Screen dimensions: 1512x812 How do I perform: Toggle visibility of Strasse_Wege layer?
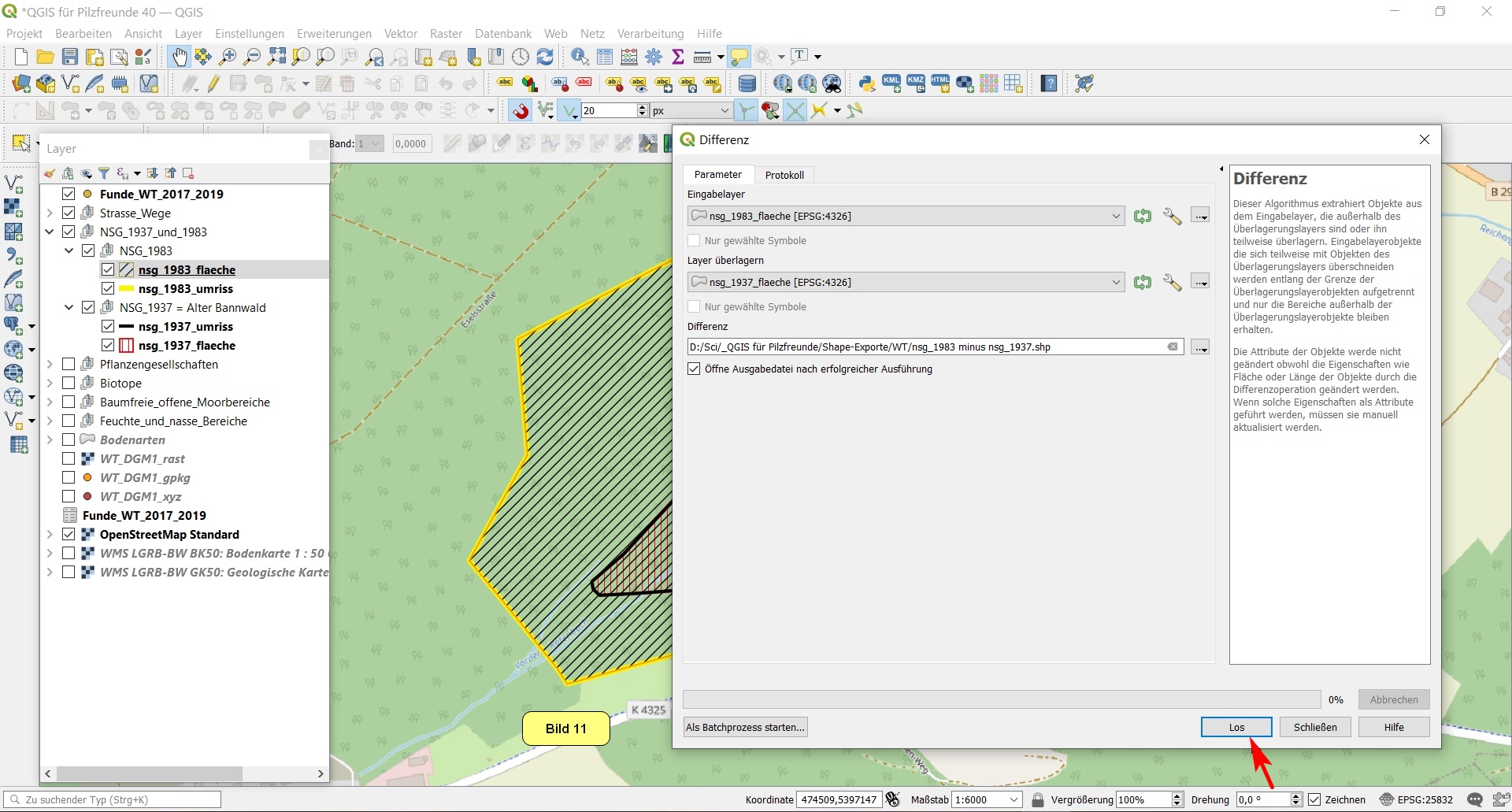click(x=69, y=213)
